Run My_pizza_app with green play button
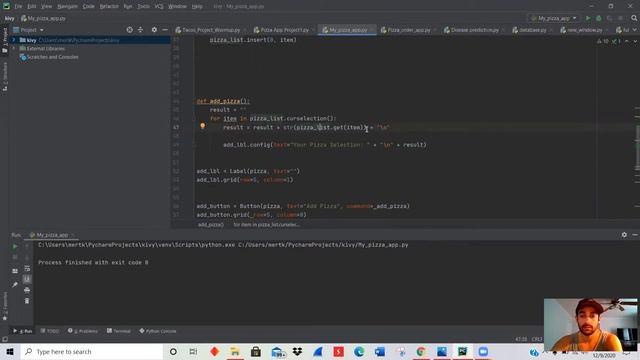Screen dimensions: 640x360 588,18
